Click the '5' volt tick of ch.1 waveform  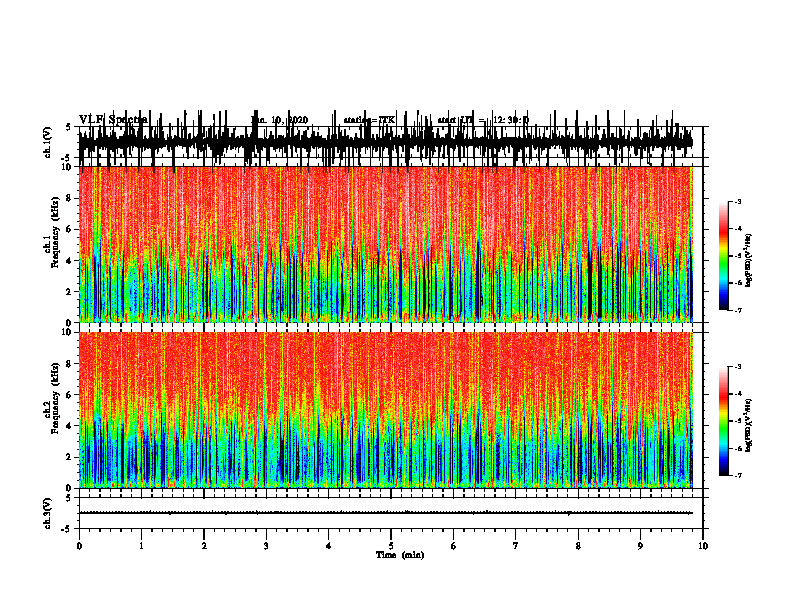click(x=68, y=127)
